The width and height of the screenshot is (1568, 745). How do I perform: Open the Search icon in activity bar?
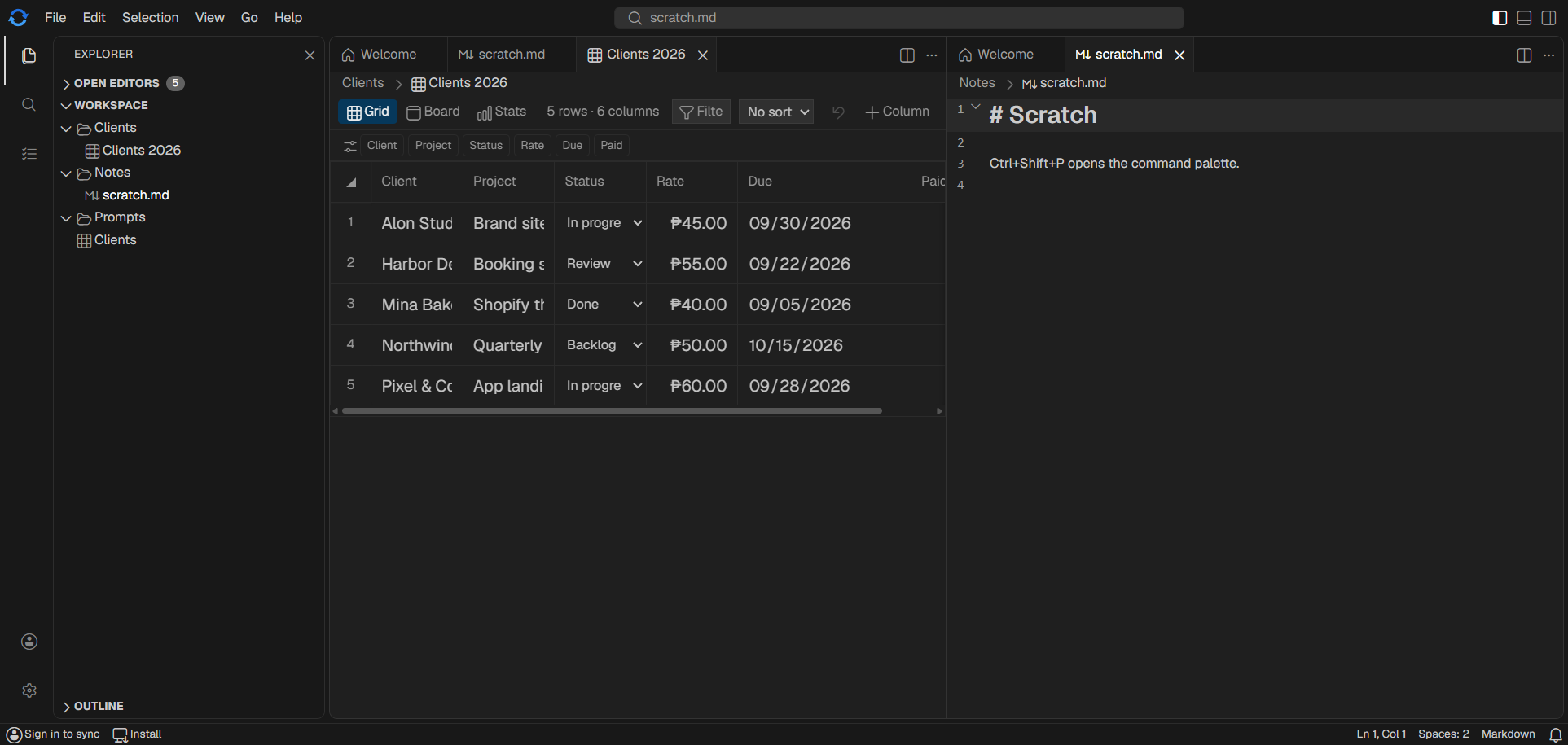point(29,105)
